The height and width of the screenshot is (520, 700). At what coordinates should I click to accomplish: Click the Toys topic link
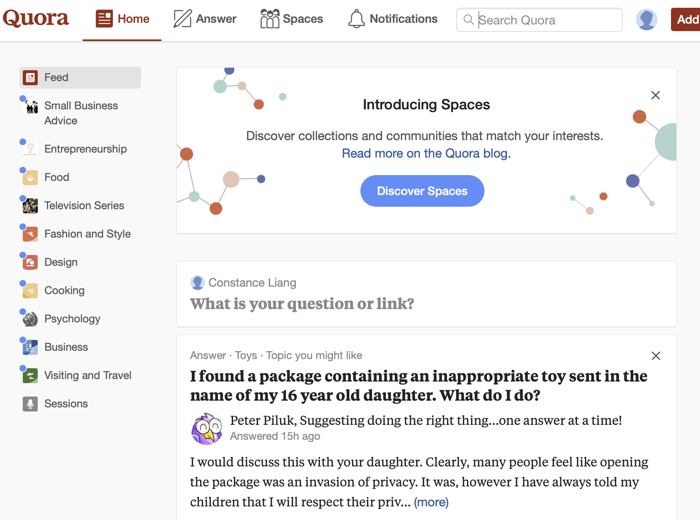coord(246,356)
